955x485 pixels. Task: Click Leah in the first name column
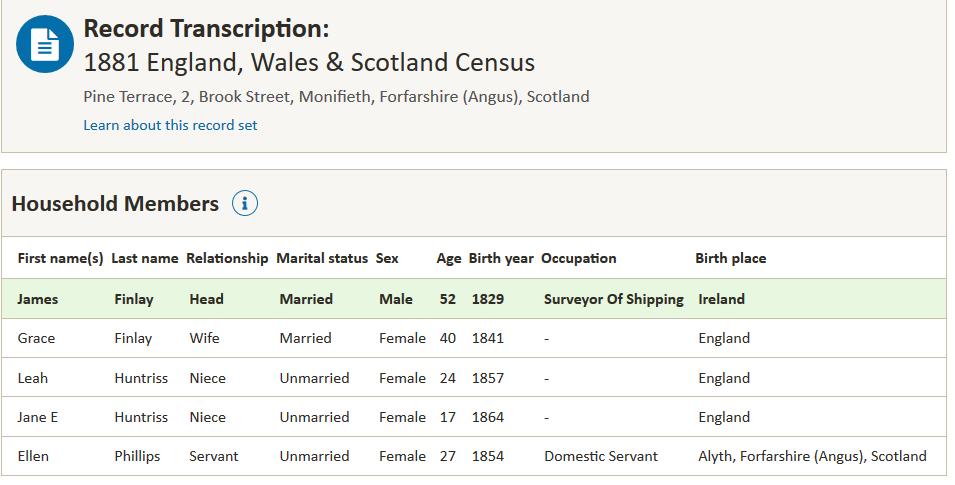click(33, 378)
